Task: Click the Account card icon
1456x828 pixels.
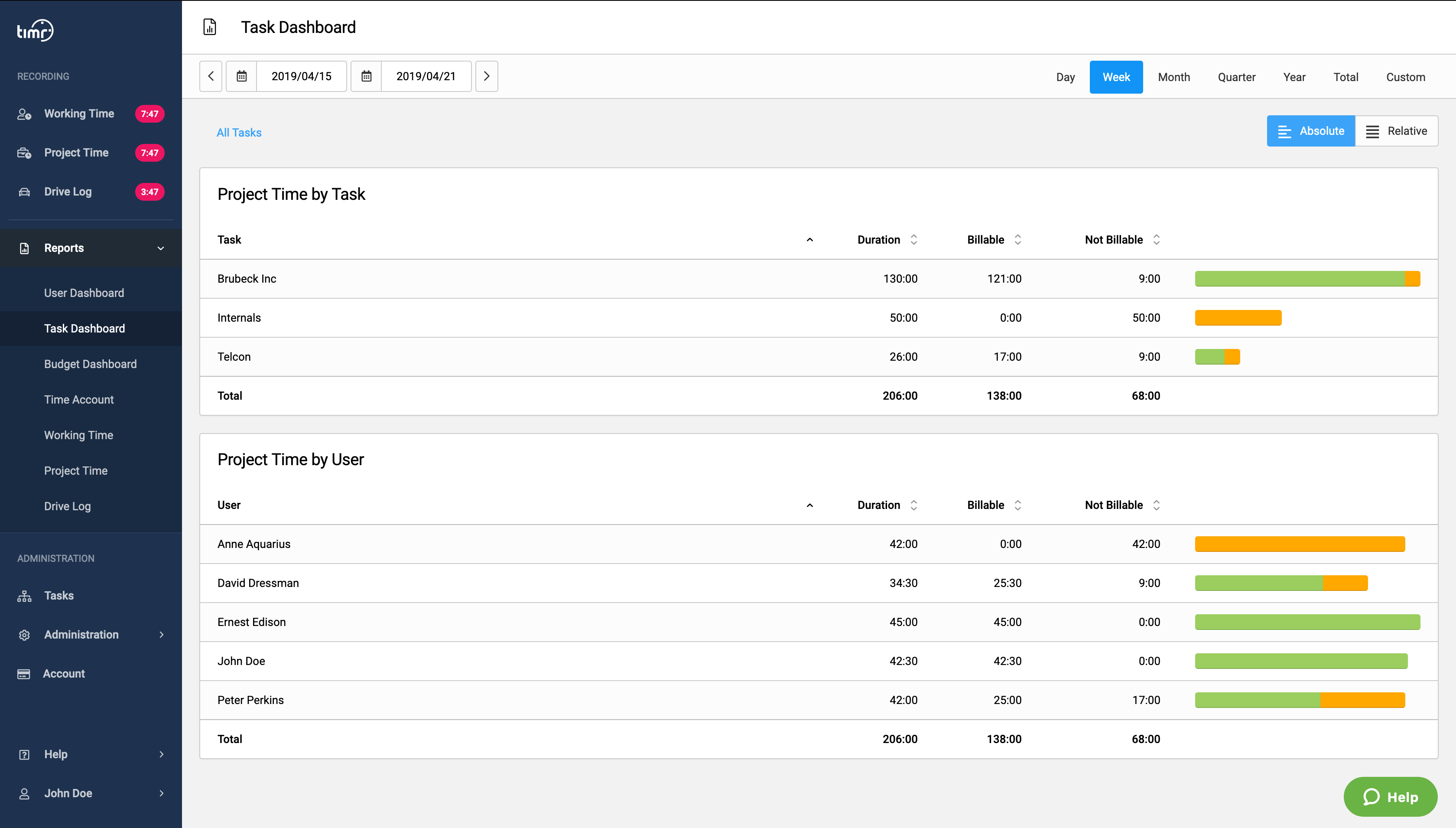Action: point(23,674)
